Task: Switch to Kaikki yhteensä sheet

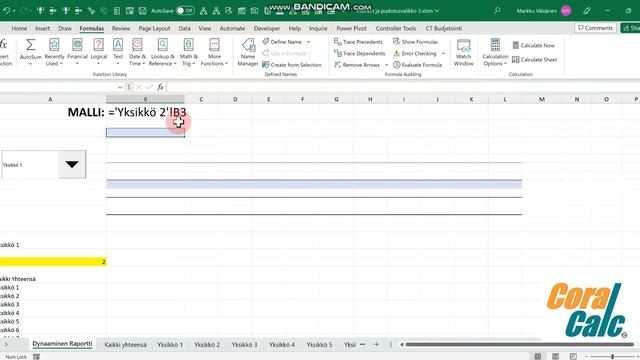Action: point(125,344)
